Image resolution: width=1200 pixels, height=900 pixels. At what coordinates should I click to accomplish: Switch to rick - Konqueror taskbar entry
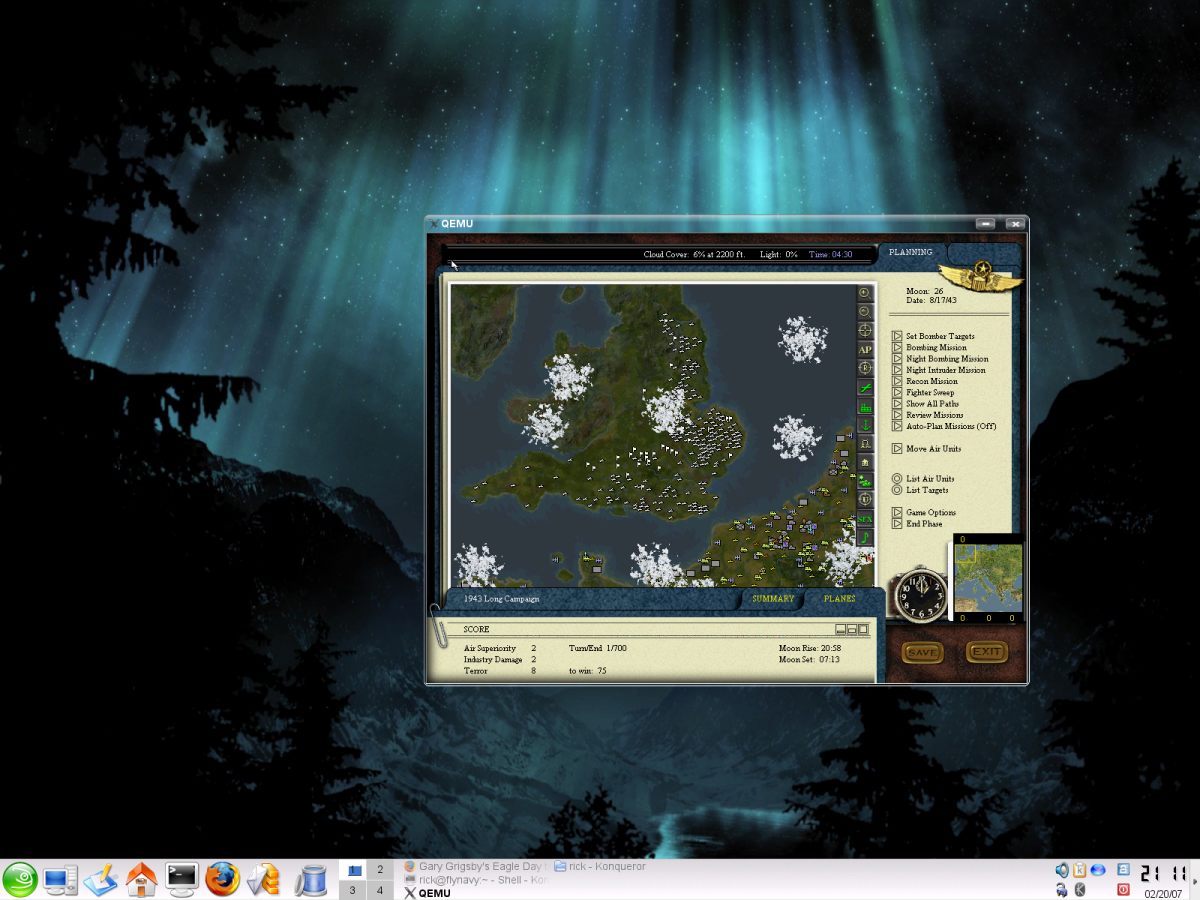tap(600, 866)
